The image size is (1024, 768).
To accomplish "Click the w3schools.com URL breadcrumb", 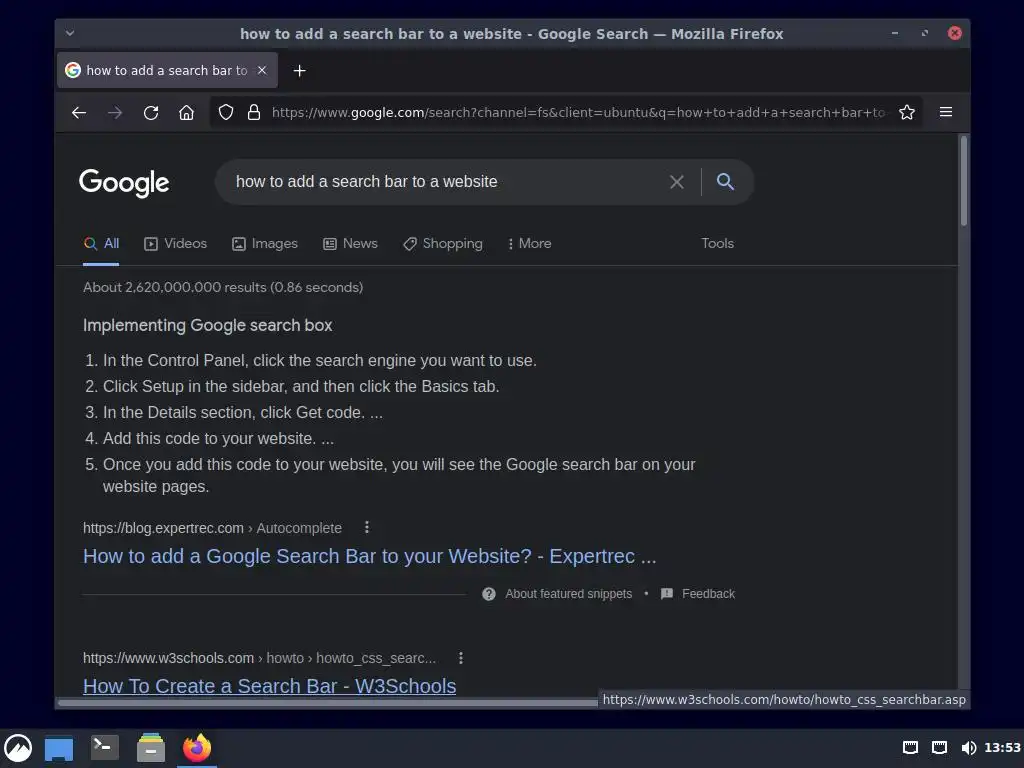I will (259, 658).
